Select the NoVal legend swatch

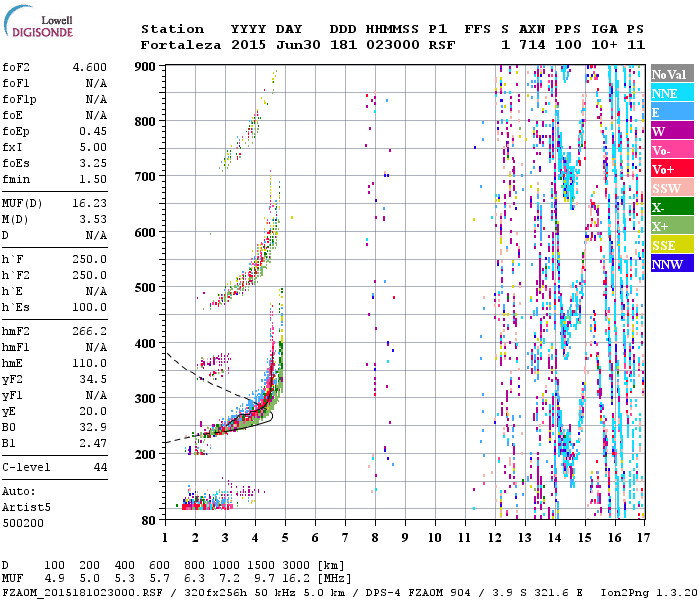(672, 74)
